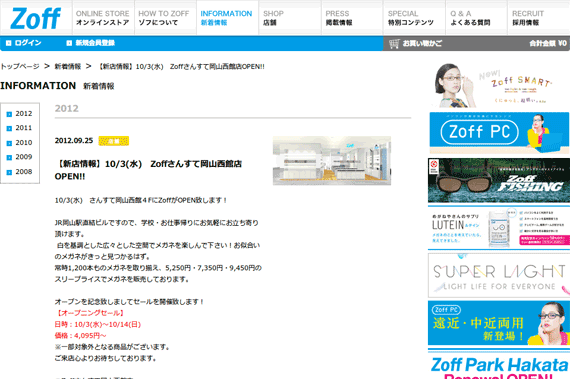Screen dimensions: 570x379
Task: Open the Zoff FISHING banner
Action: click(499, 180)
